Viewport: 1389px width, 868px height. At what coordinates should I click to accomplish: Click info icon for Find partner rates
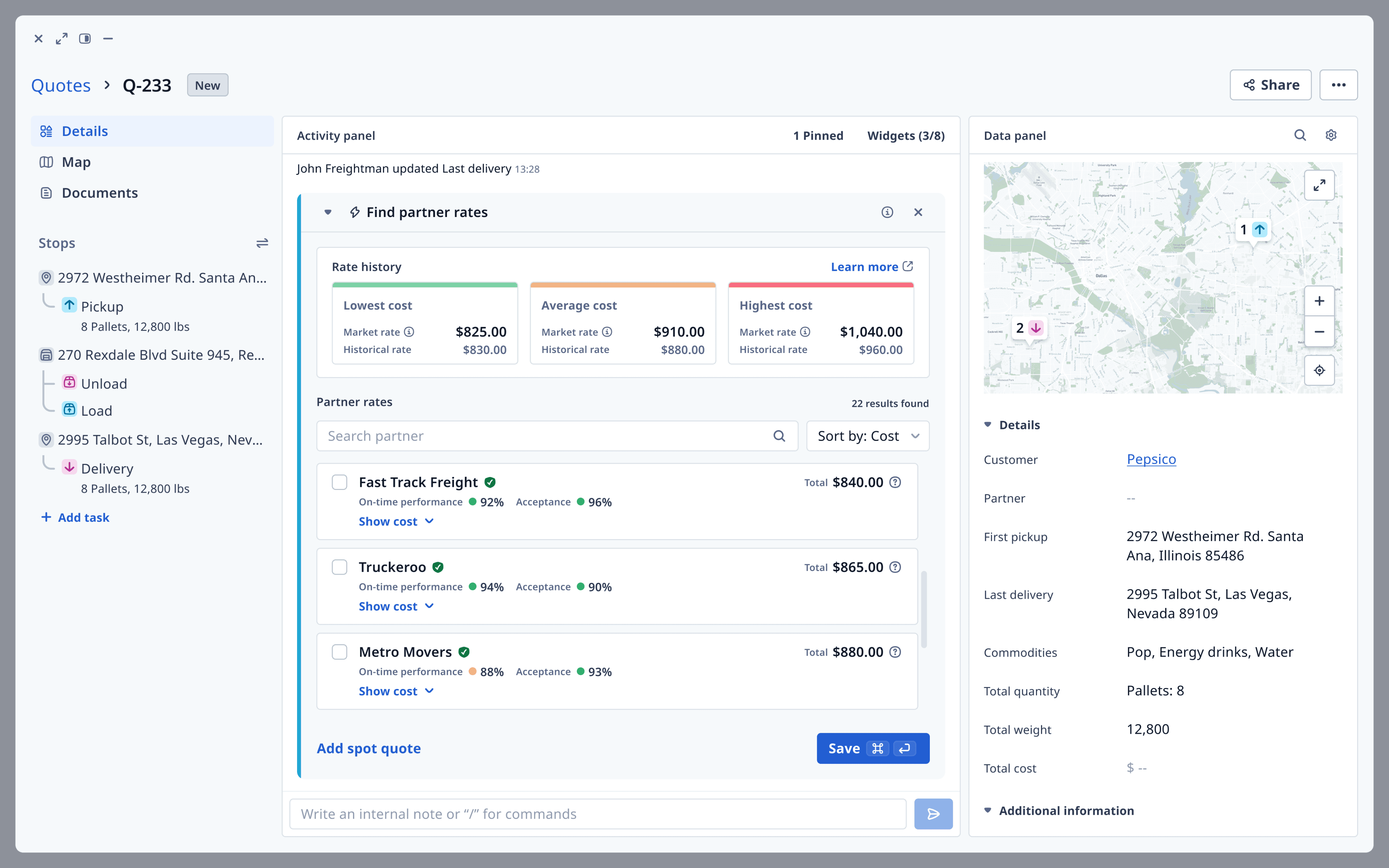coord(887,212)
